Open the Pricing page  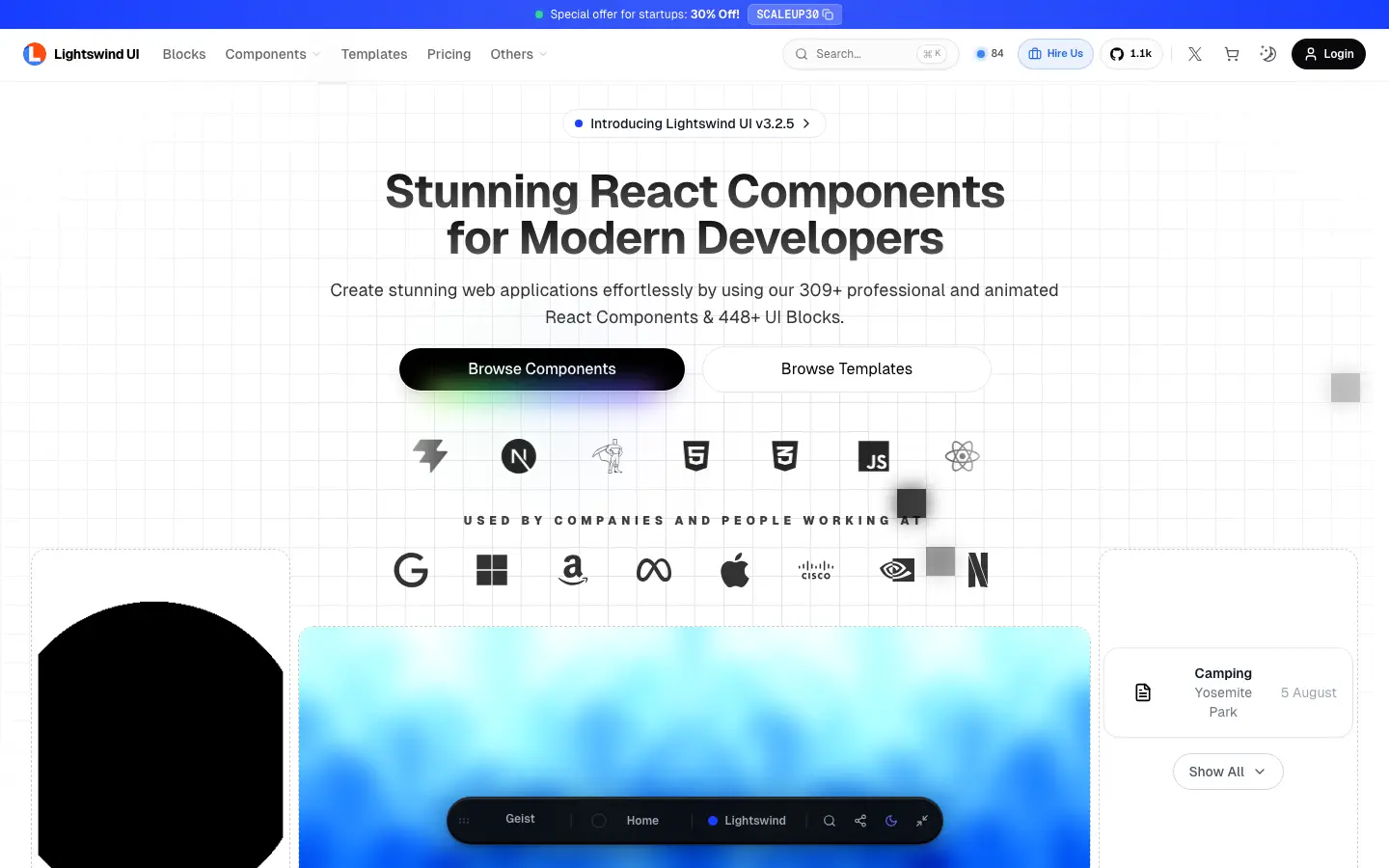[x=449, y=54]
